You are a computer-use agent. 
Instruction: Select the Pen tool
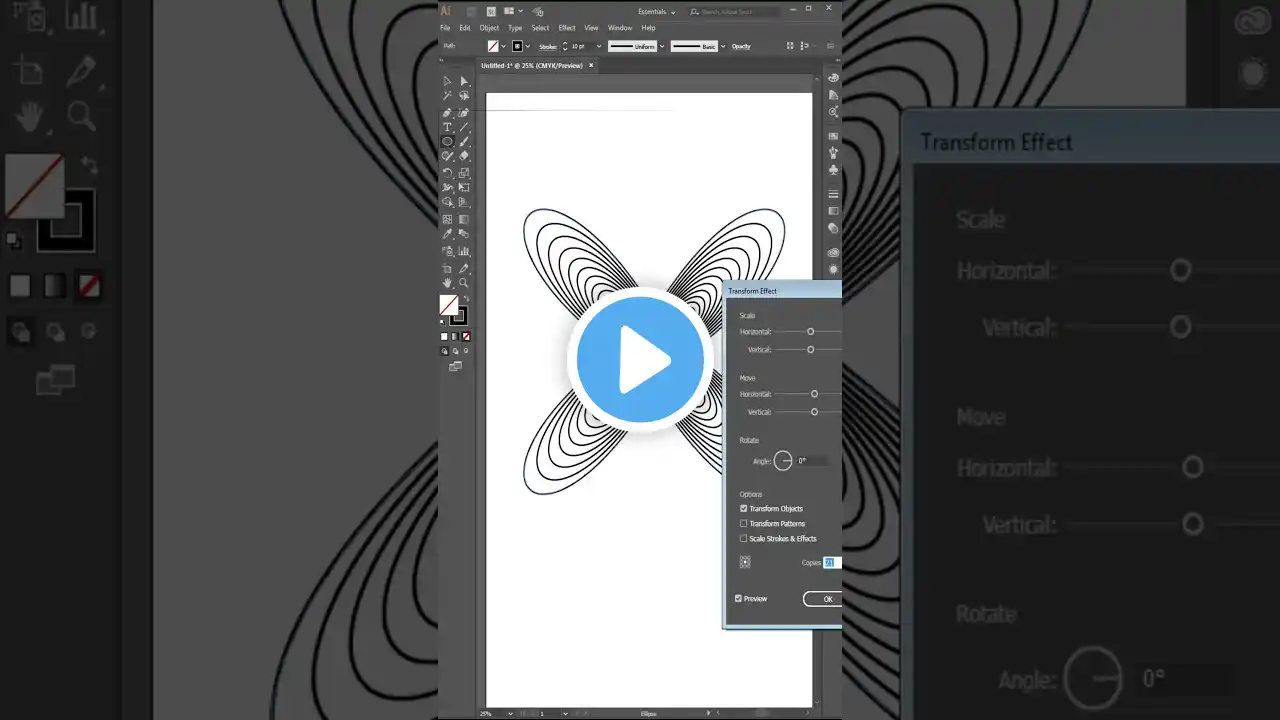click(447, 112)
